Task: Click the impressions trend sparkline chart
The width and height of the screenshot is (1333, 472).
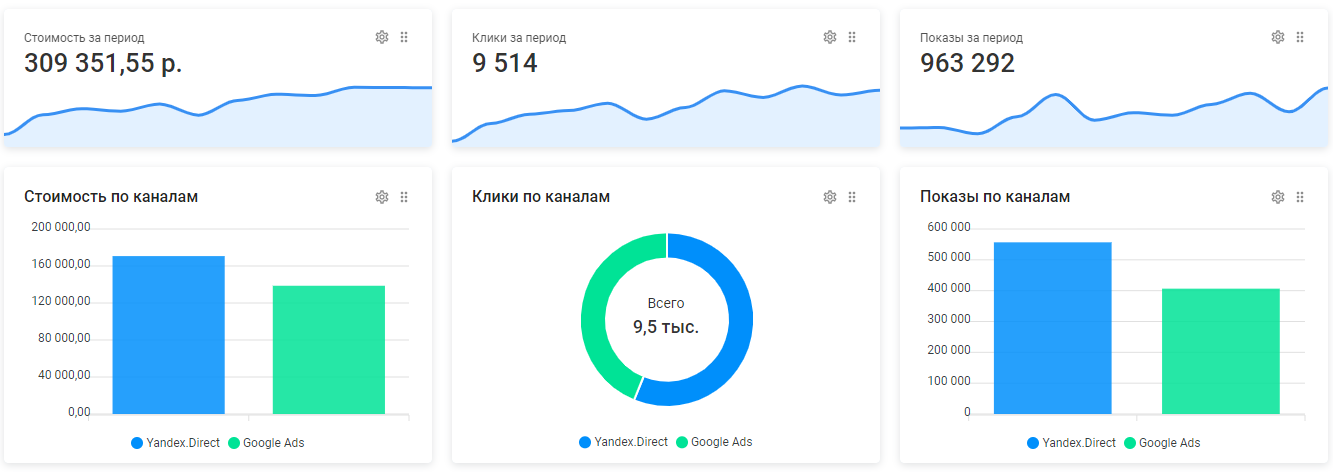Action: pyautogui.click(x=1114, y=115)
